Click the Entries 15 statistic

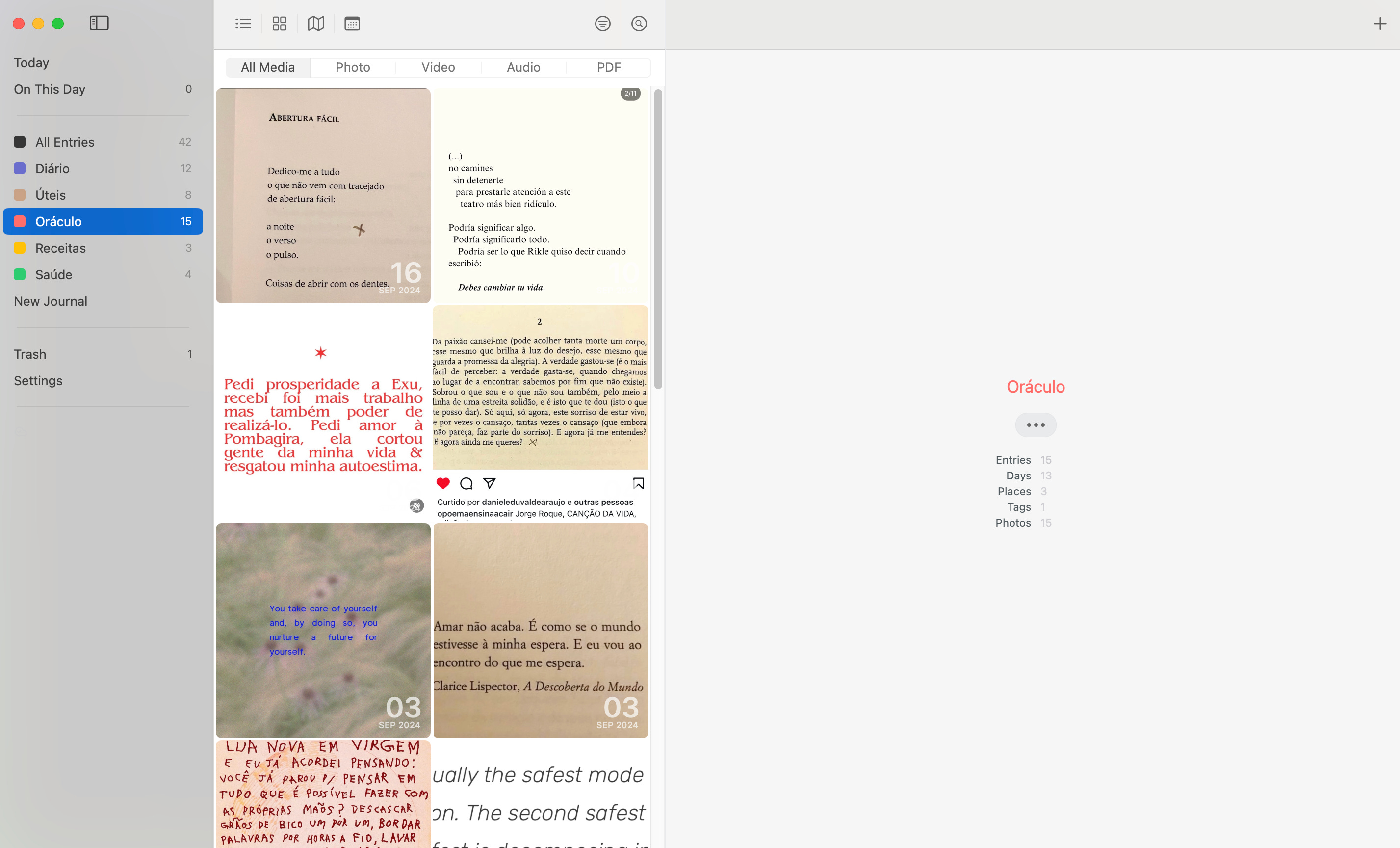[x=1023, y=460]
